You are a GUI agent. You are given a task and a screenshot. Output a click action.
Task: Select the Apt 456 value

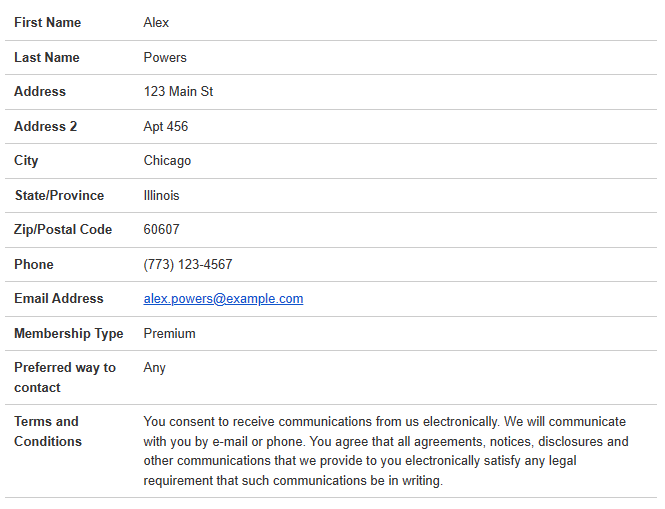click(165, 127)
